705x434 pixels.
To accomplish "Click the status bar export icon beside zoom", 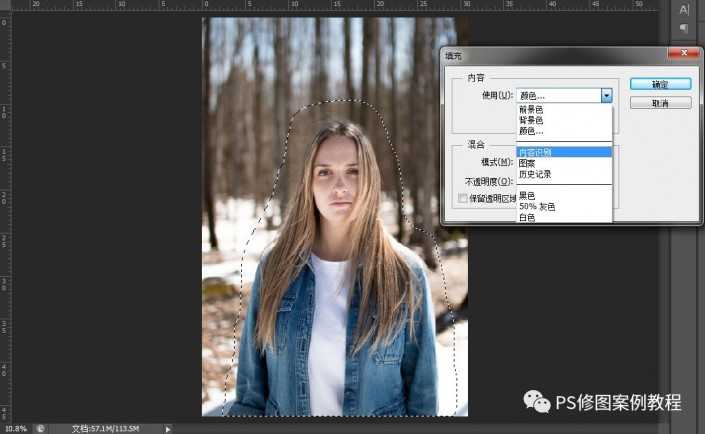I will pos(40,429).
